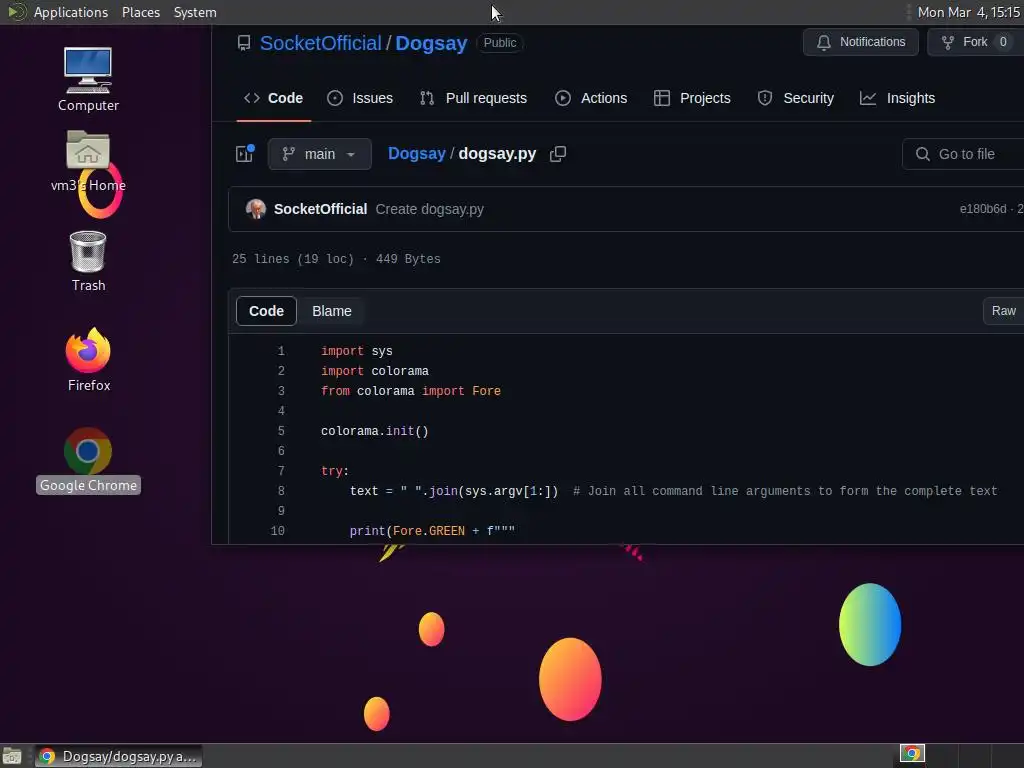
Task: Click the Go to file search field
Action: click(963, 154)
